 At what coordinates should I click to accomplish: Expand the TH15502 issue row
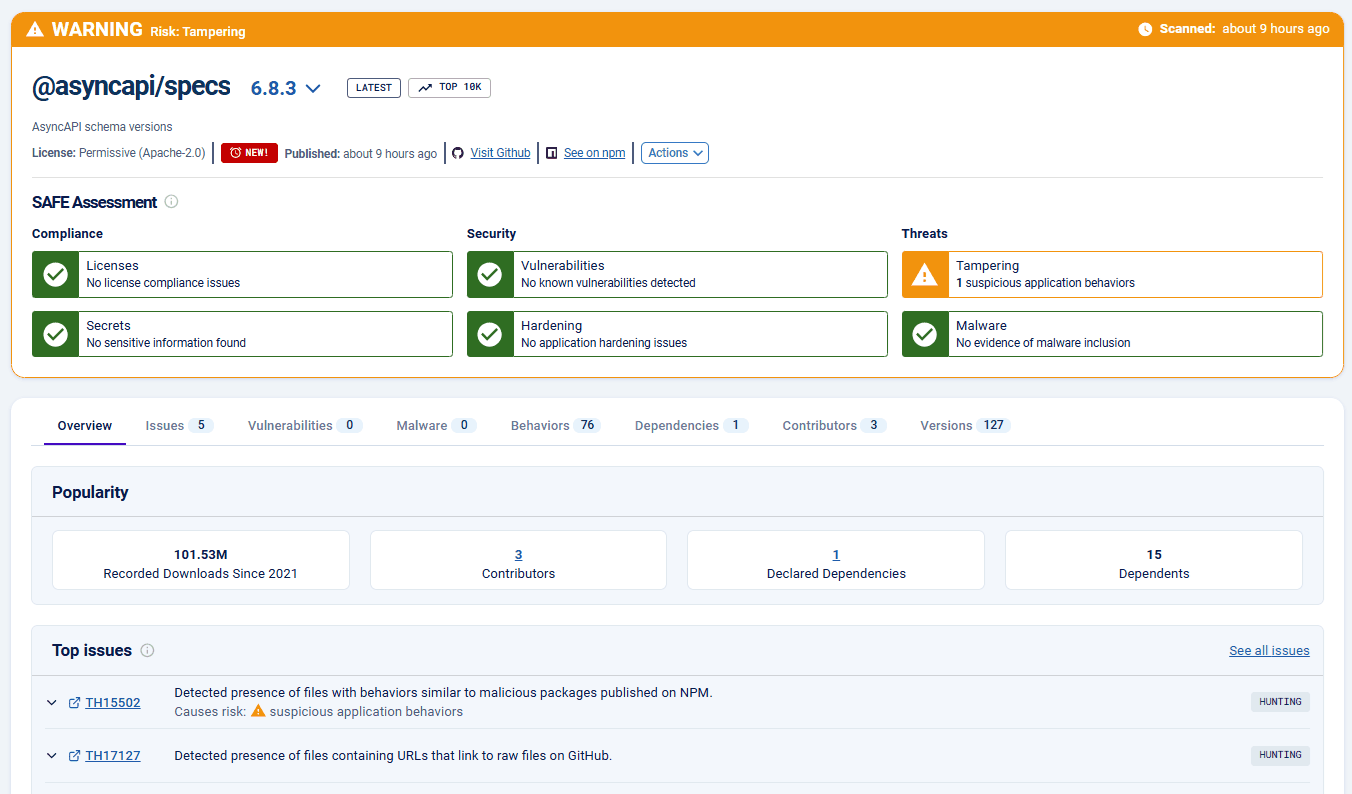click(52, 702)
